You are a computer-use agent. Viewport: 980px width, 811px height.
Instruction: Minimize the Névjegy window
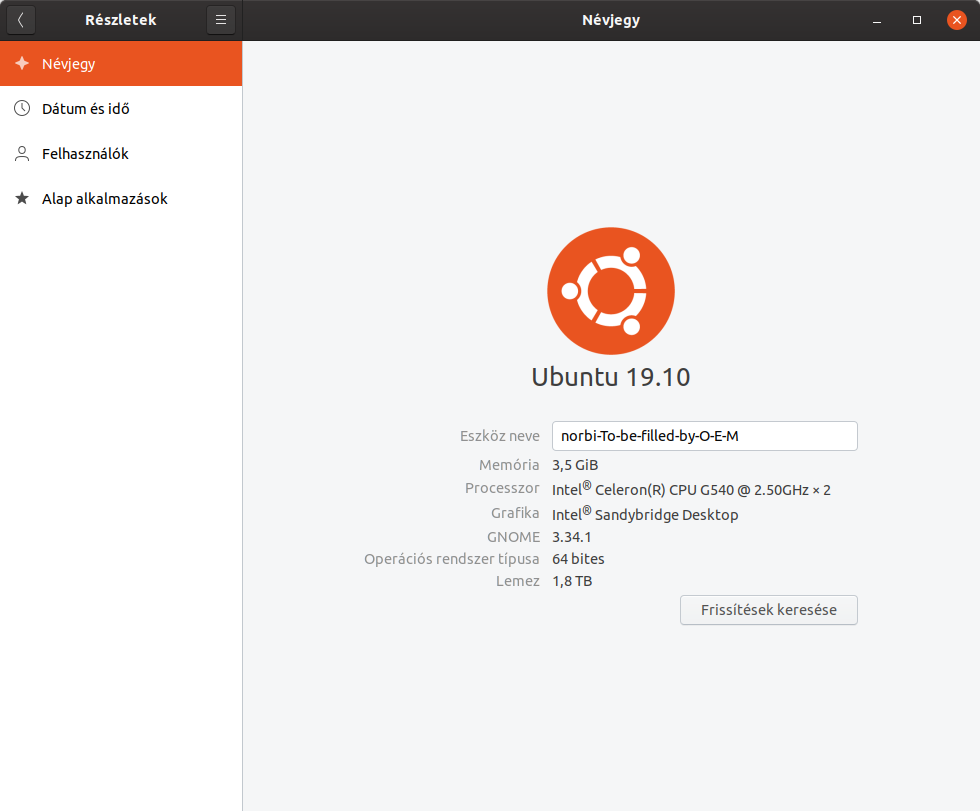click(x=877, y=20)
